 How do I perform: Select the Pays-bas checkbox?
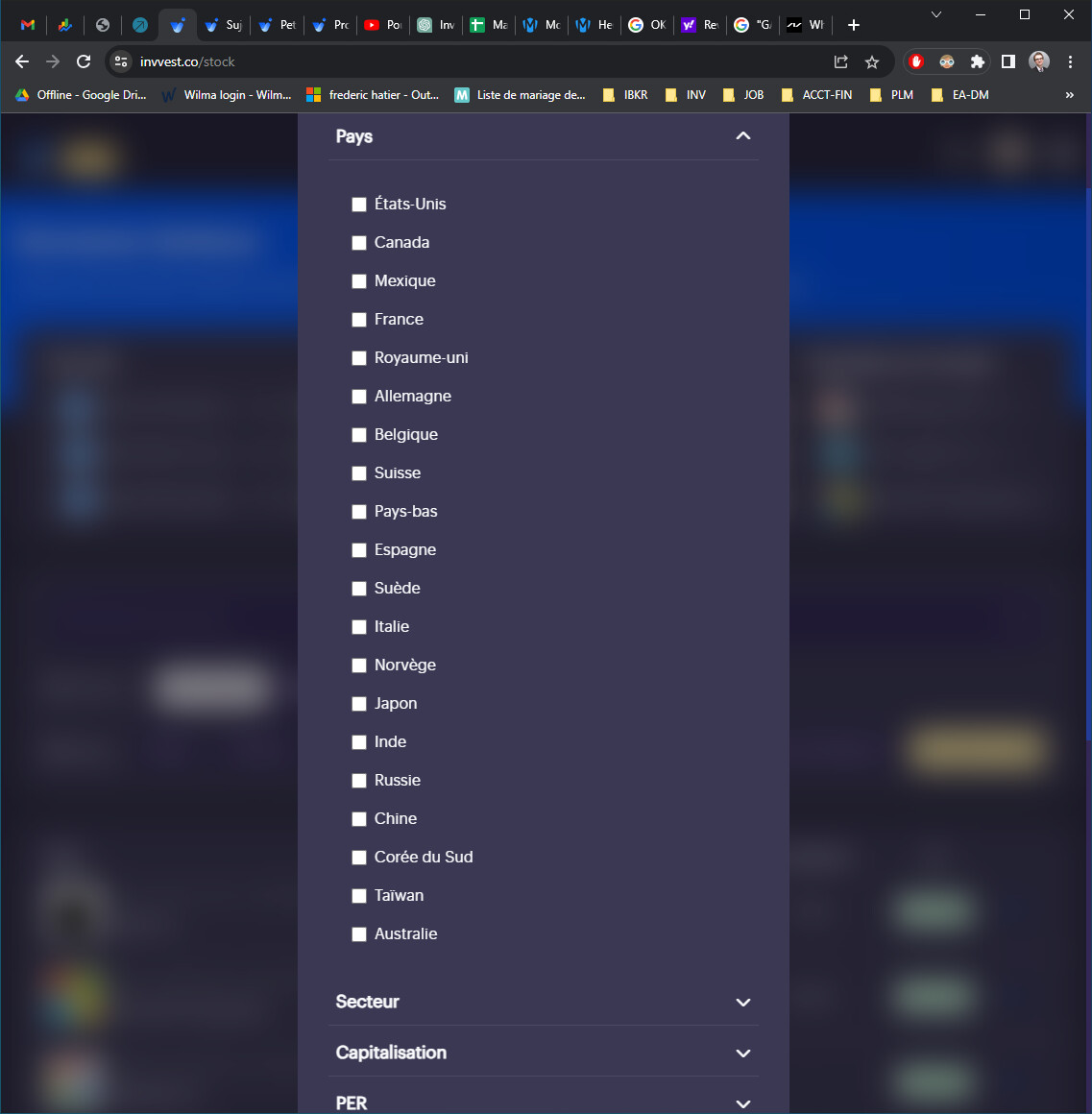[359, 512]
